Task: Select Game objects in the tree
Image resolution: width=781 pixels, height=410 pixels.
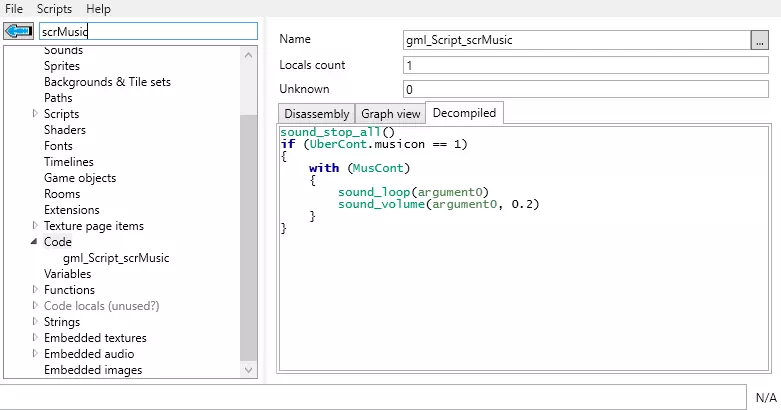Action: [x=80, y=178]
